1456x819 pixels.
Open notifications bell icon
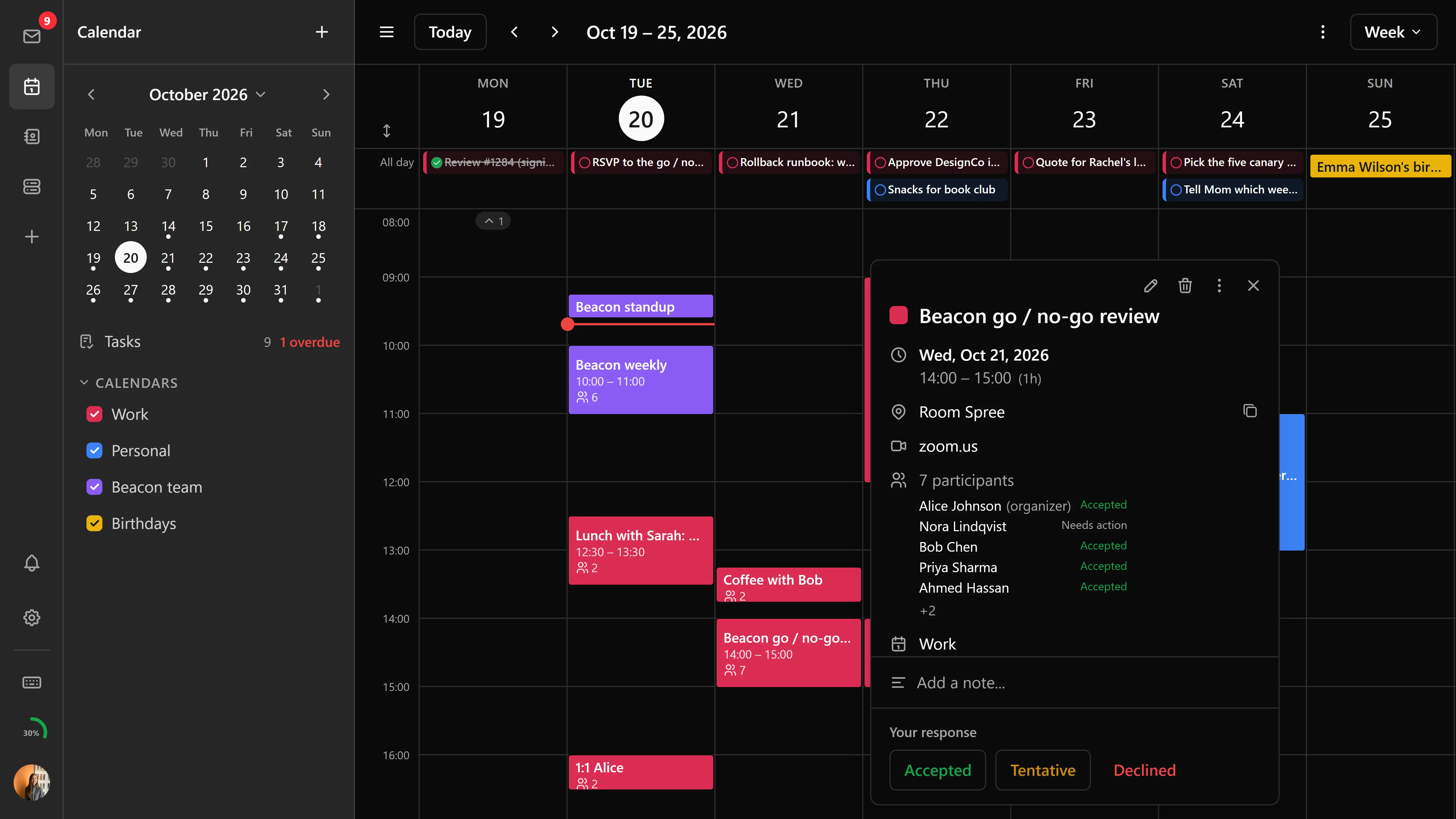(32, 563)
